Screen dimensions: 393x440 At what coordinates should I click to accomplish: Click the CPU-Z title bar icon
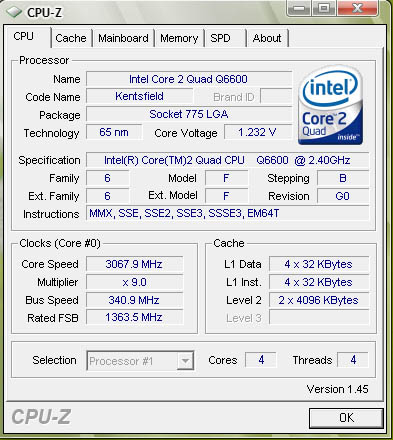click(14, 12)
